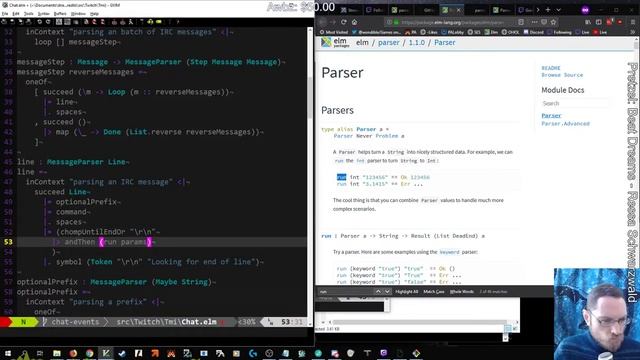Viewport: 640px width, 360px height.
Task: Show more bookmarks with the double chevron
Action: (632, 32)
